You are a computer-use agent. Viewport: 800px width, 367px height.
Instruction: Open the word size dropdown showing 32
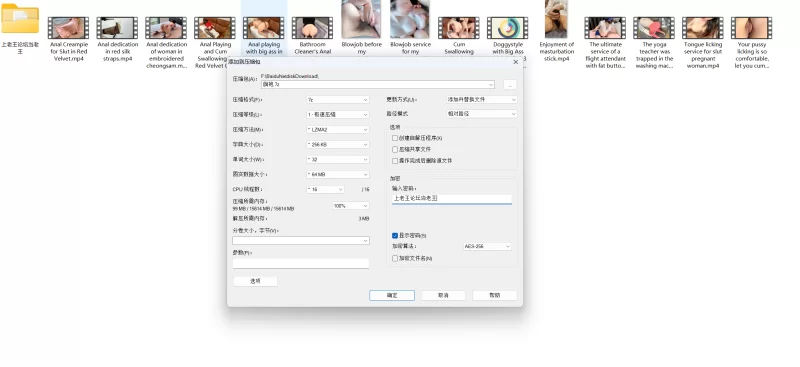(337, 159)
